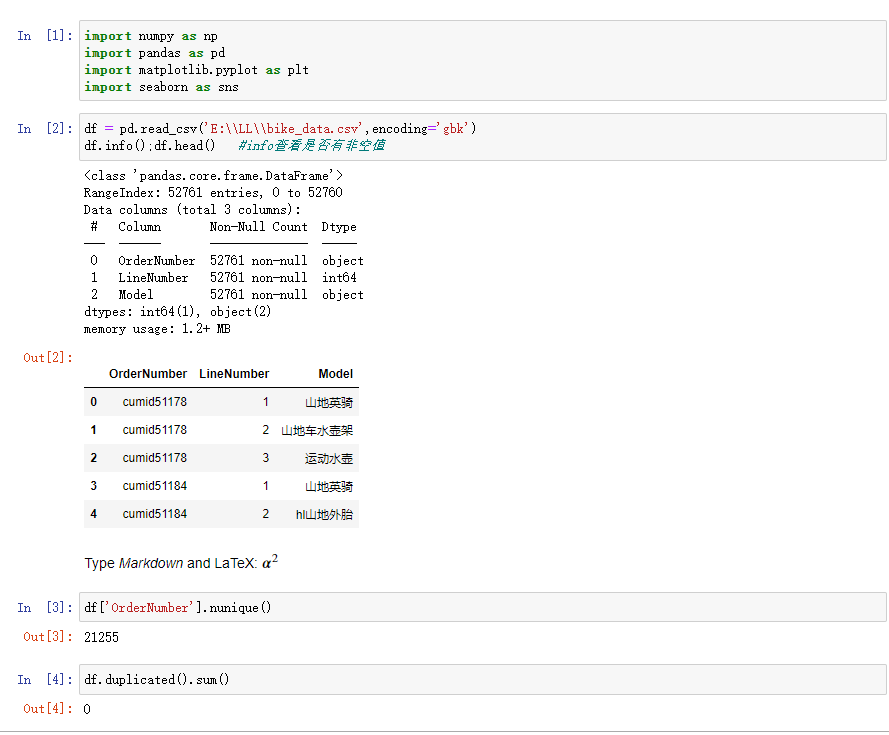Click the Out[2] output prompt
Viewport: 889px width, 735px height.
pos(48,358)
